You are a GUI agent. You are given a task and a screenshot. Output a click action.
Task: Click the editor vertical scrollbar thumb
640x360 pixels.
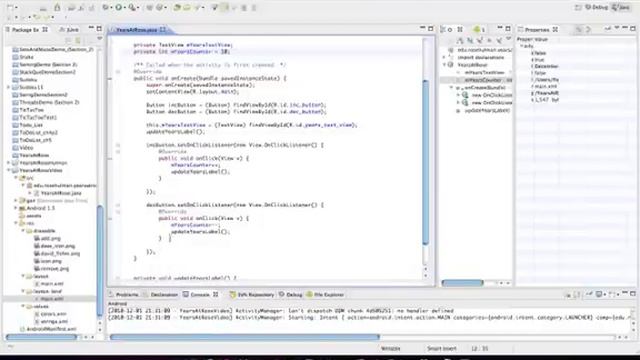tap(426, 162)
